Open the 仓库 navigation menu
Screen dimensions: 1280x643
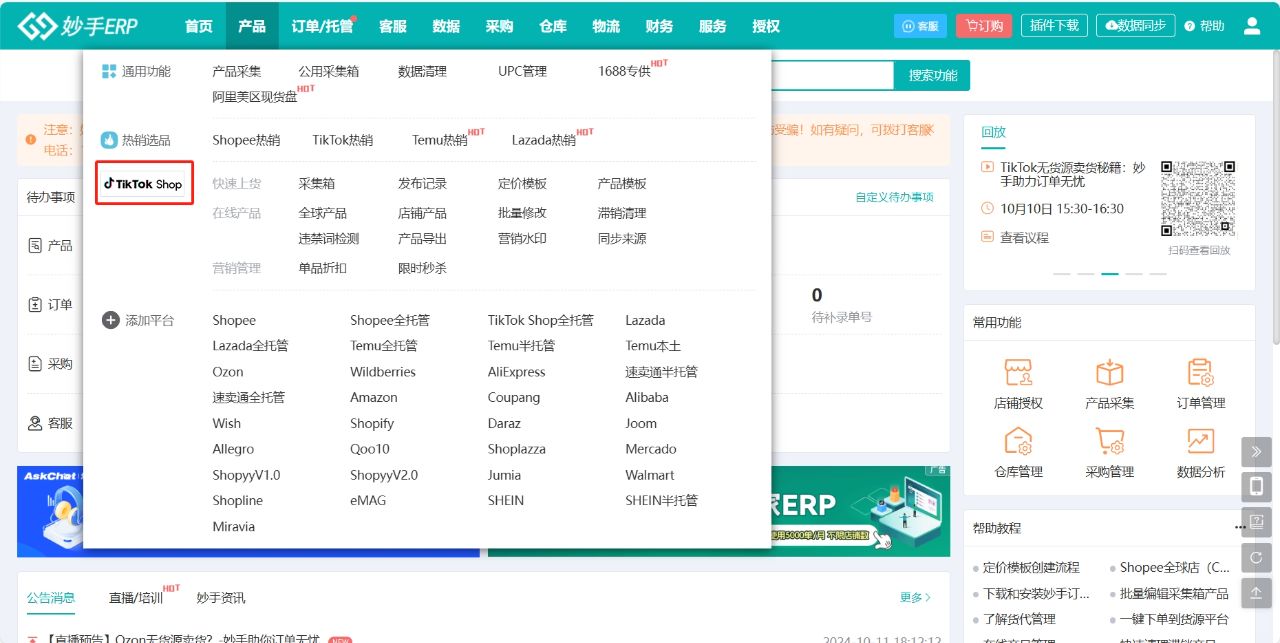553,26
